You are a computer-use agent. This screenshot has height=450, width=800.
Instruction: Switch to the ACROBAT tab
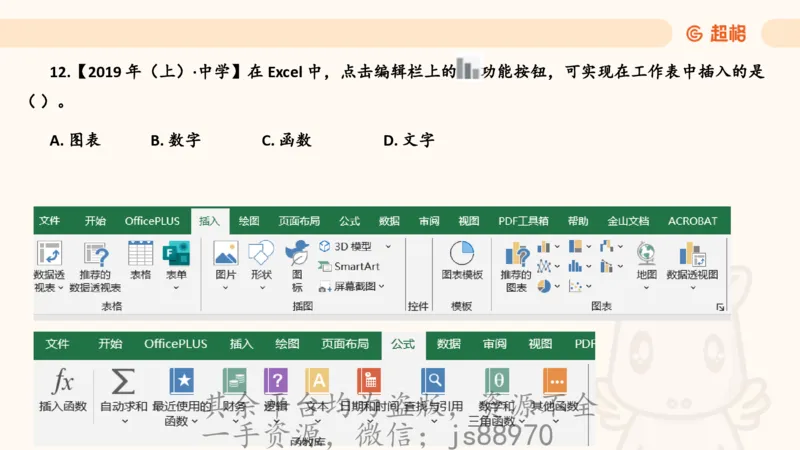(x=692, y=221)
